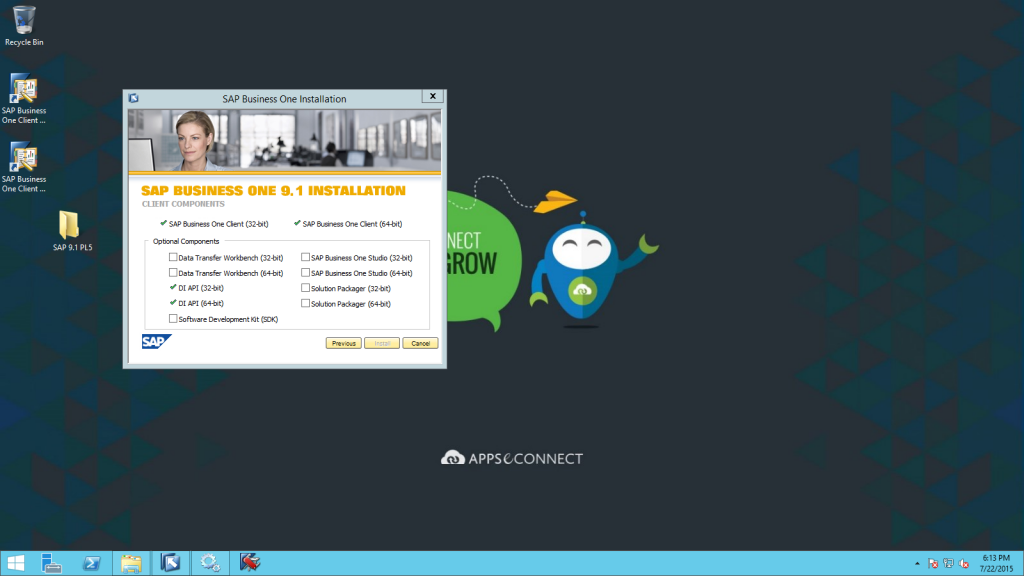This screenshot has width=1024, height=576.
Task: Enable Data Transfer Workbench (64-bit)
Action: tap(173, 272)
